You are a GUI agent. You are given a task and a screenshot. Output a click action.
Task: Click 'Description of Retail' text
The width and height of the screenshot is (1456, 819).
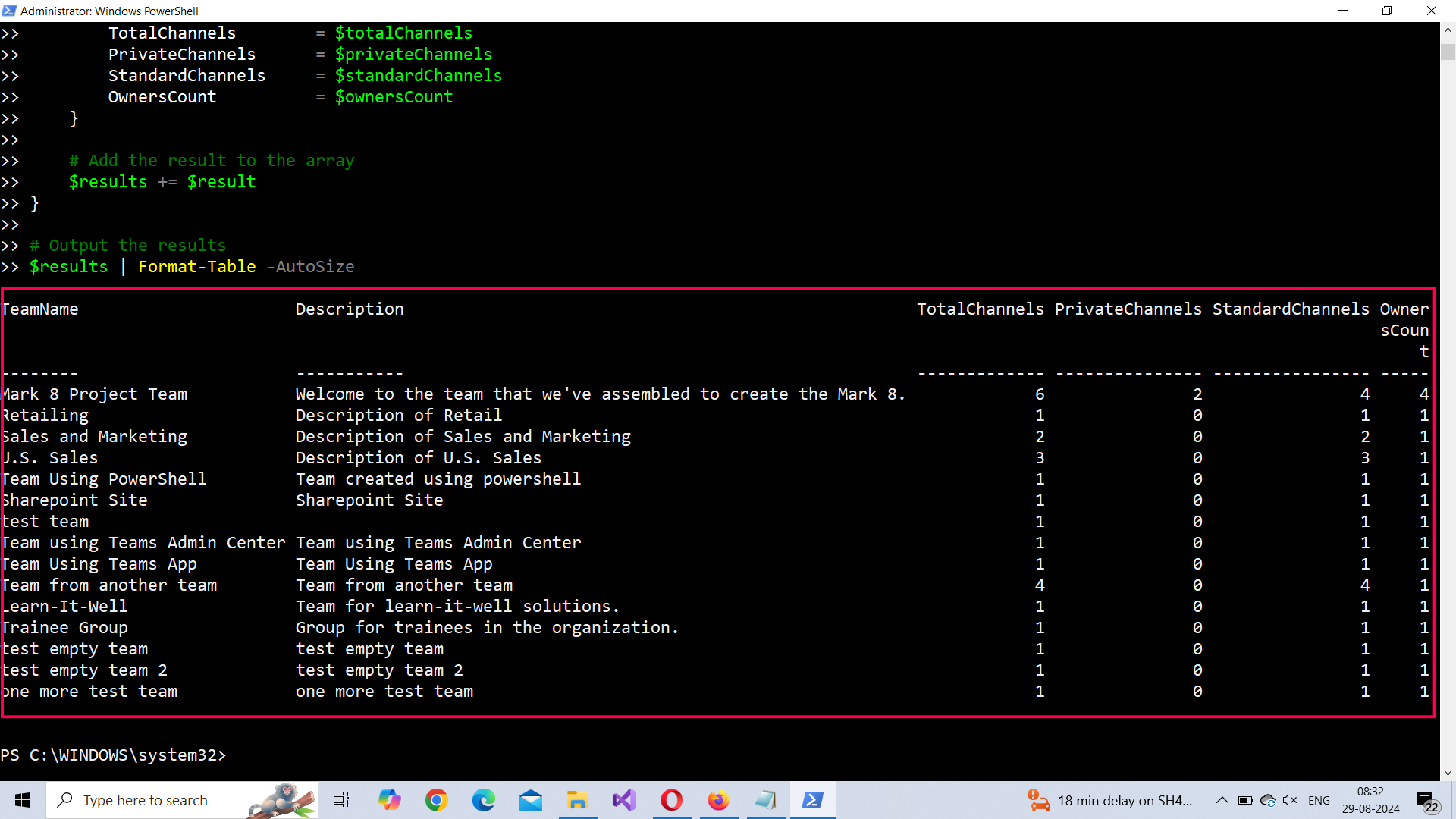pyautogui.click(x=399, y=416)
